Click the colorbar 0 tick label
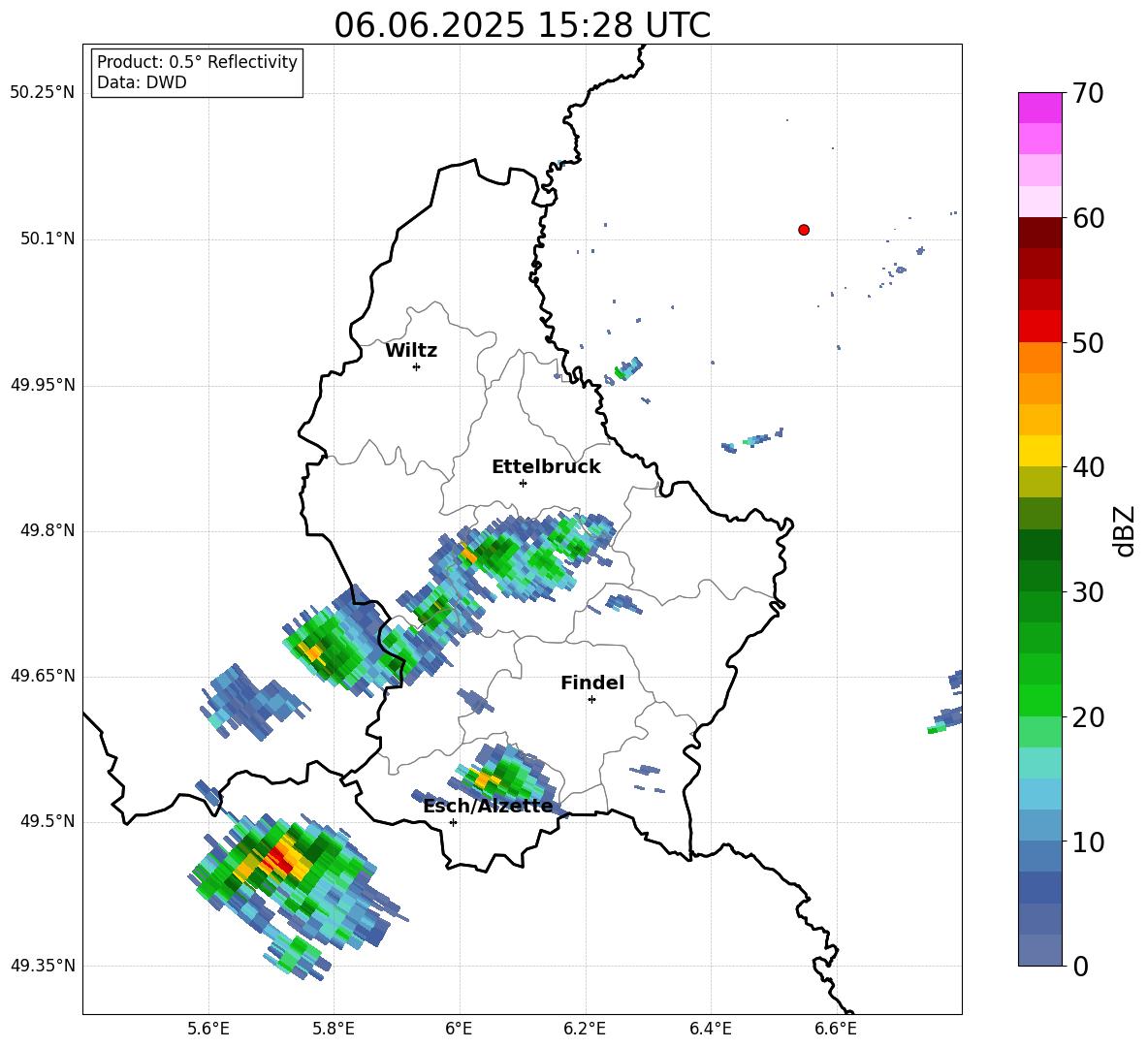 click(x=1080, y=966)
